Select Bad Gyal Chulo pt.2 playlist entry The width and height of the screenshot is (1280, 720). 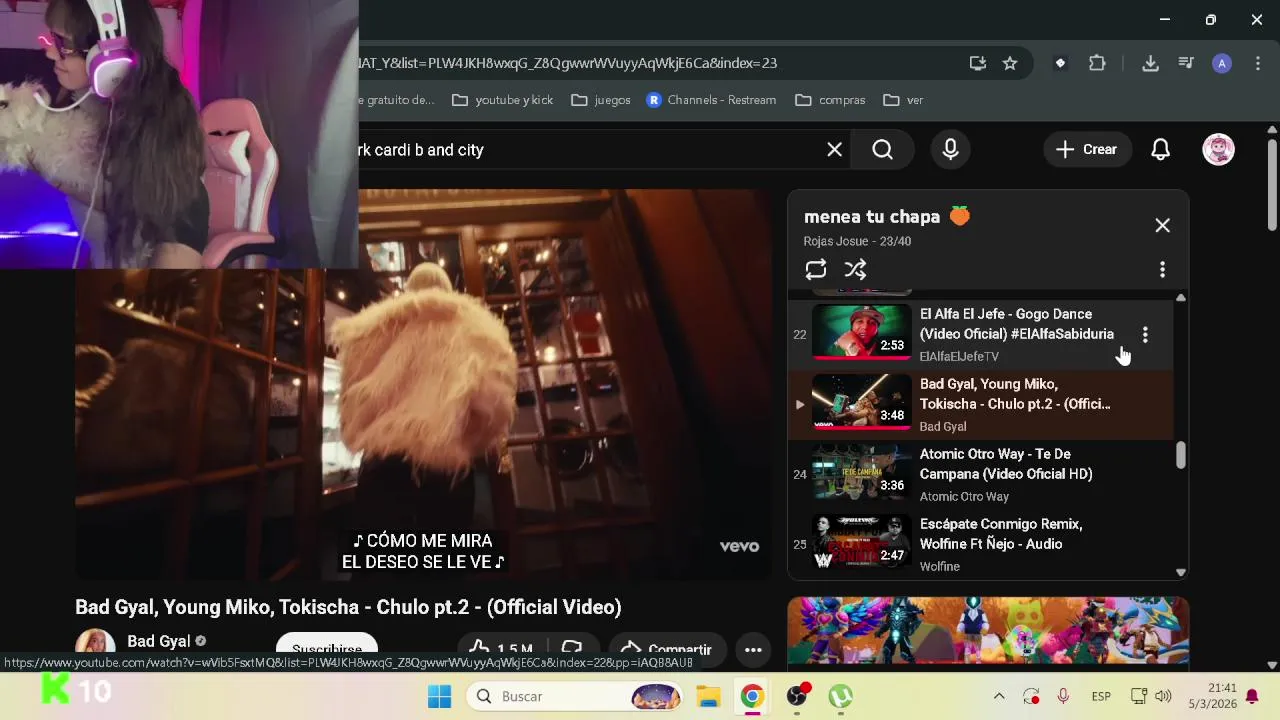[x=980, y=404]
